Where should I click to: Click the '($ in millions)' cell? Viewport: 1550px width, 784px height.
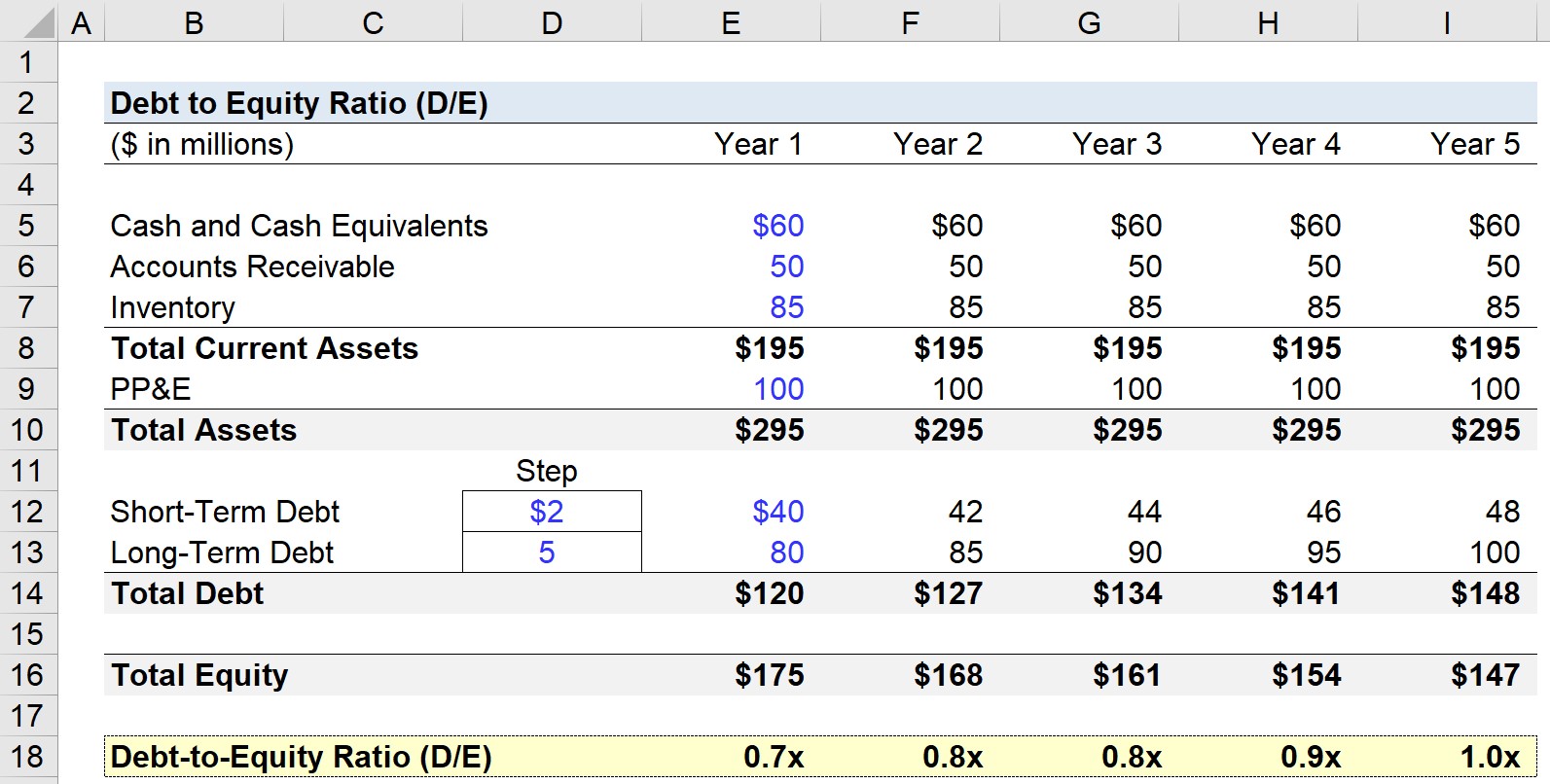[201, 144]
